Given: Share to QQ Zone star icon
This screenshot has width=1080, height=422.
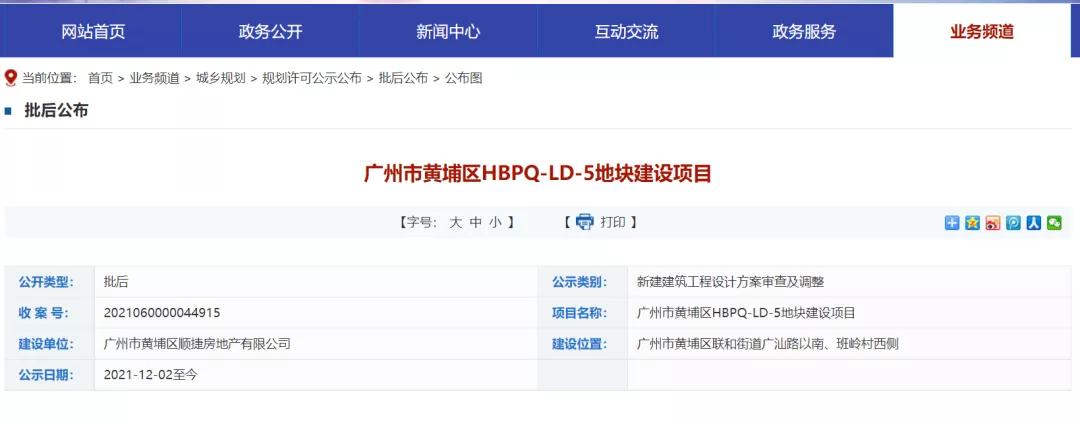Looking at the screenshot, I should click(973, 222).
